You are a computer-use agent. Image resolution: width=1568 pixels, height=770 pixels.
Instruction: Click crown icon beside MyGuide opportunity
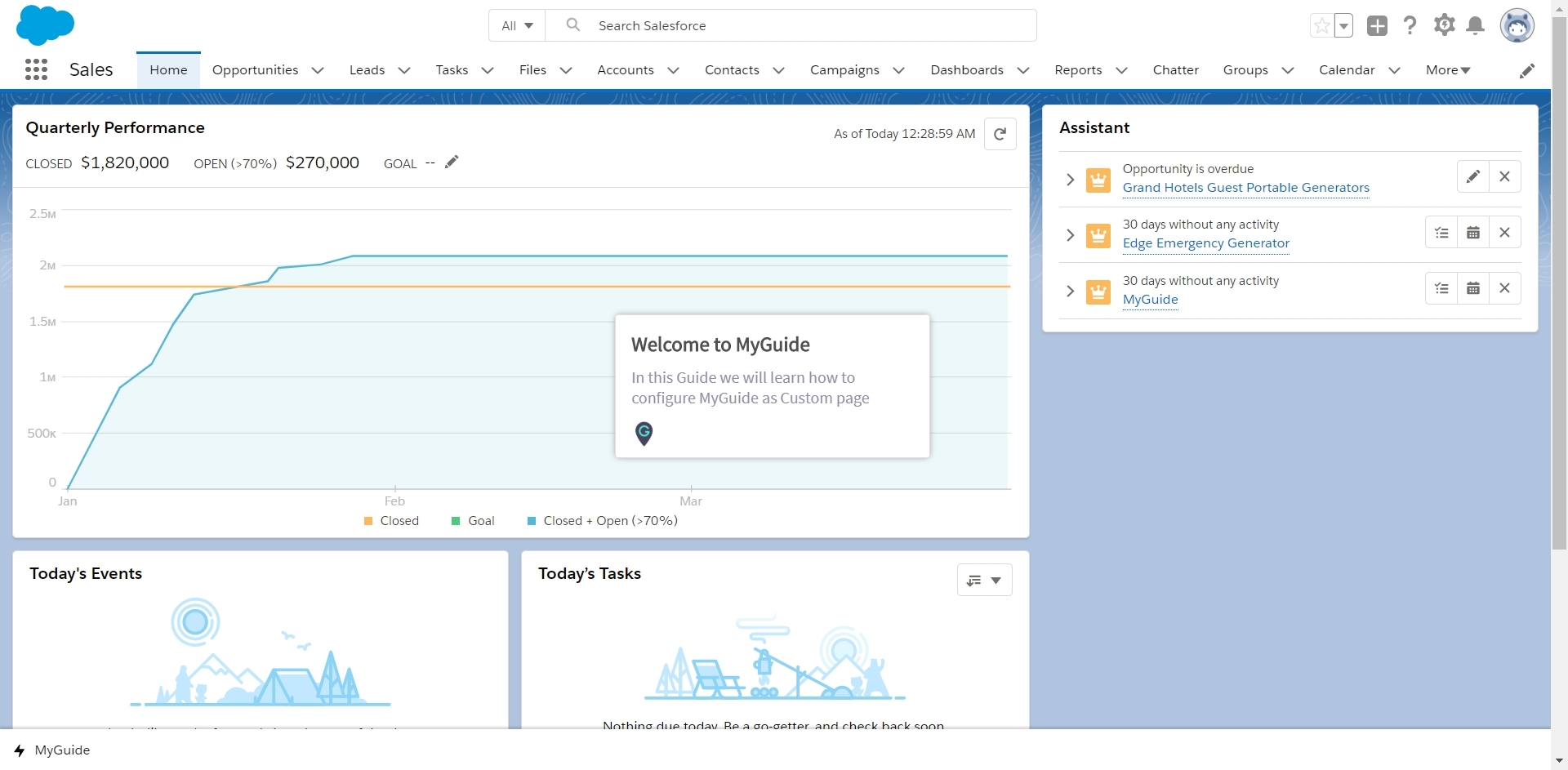point(1098,292)
